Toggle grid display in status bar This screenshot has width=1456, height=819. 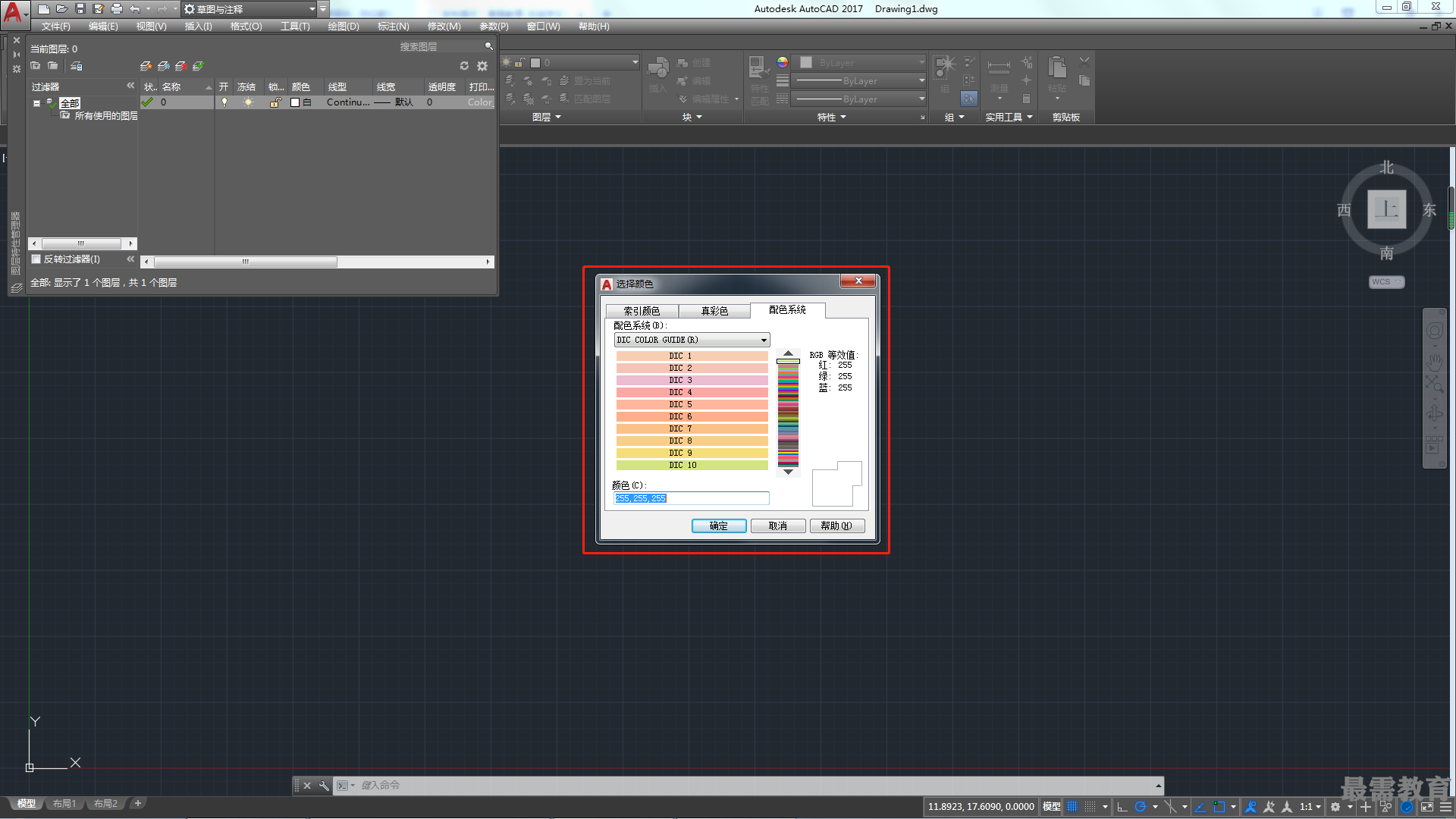[x=1072, y=807]
